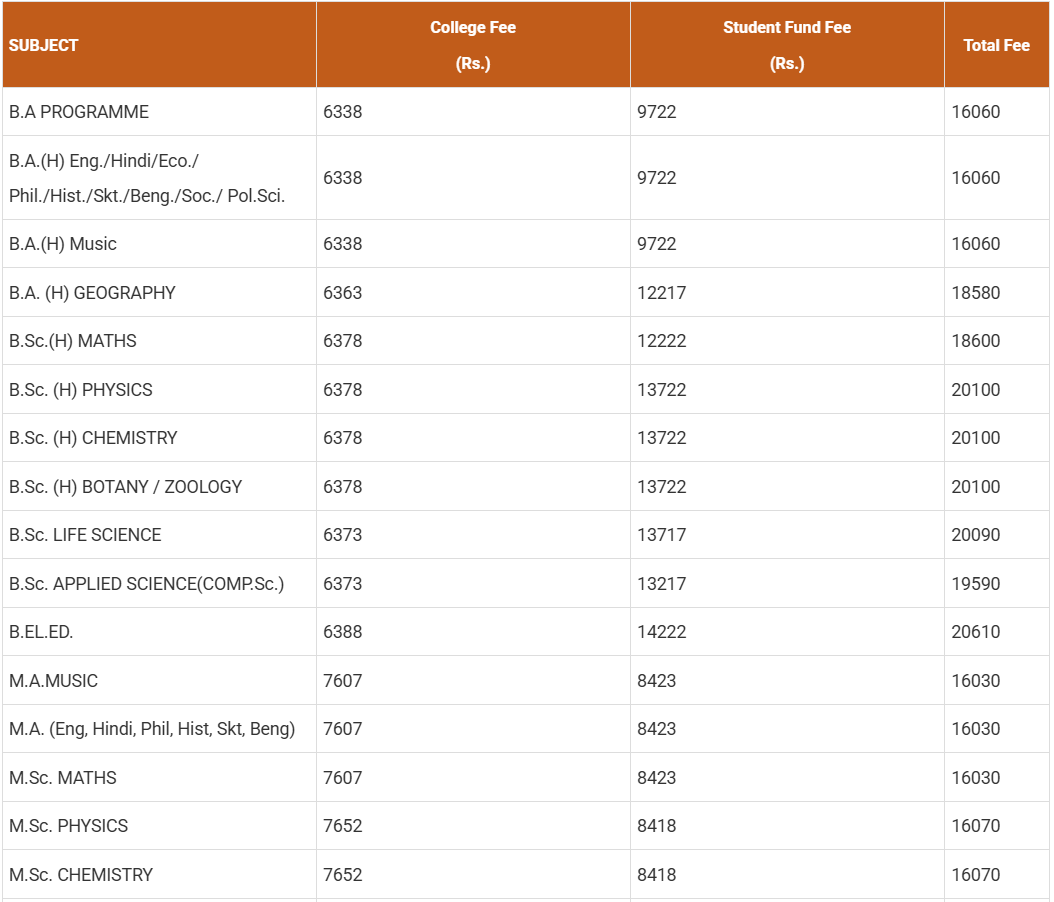The image size is (1054, 902).
Task: Select the B.Sc. (H) PHYSICS row label
Action: (81, 390)
